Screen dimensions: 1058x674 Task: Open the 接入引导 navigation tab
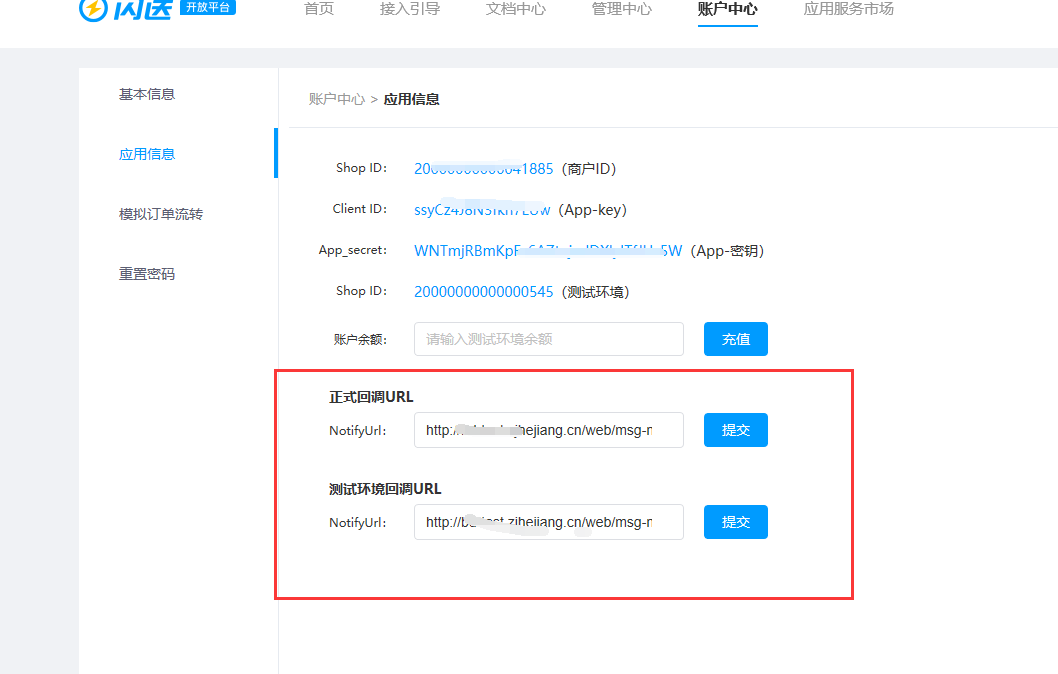pos(410,10)
